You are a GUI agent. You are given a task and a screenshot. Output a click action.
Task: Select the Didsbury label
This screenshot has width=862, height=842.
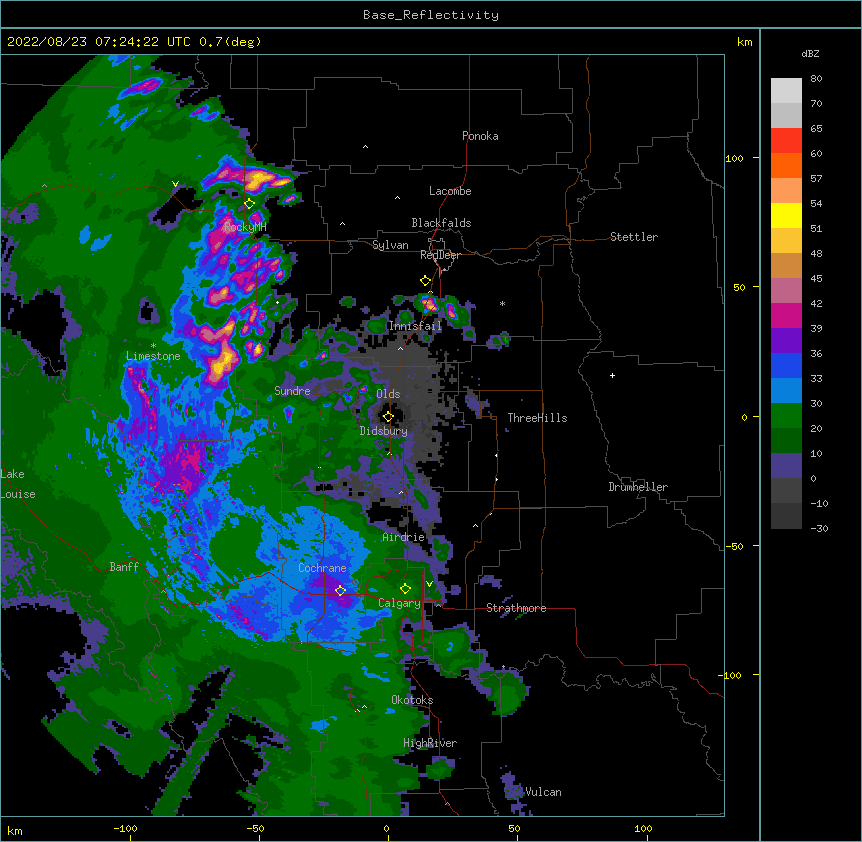(x=384, y=431)
